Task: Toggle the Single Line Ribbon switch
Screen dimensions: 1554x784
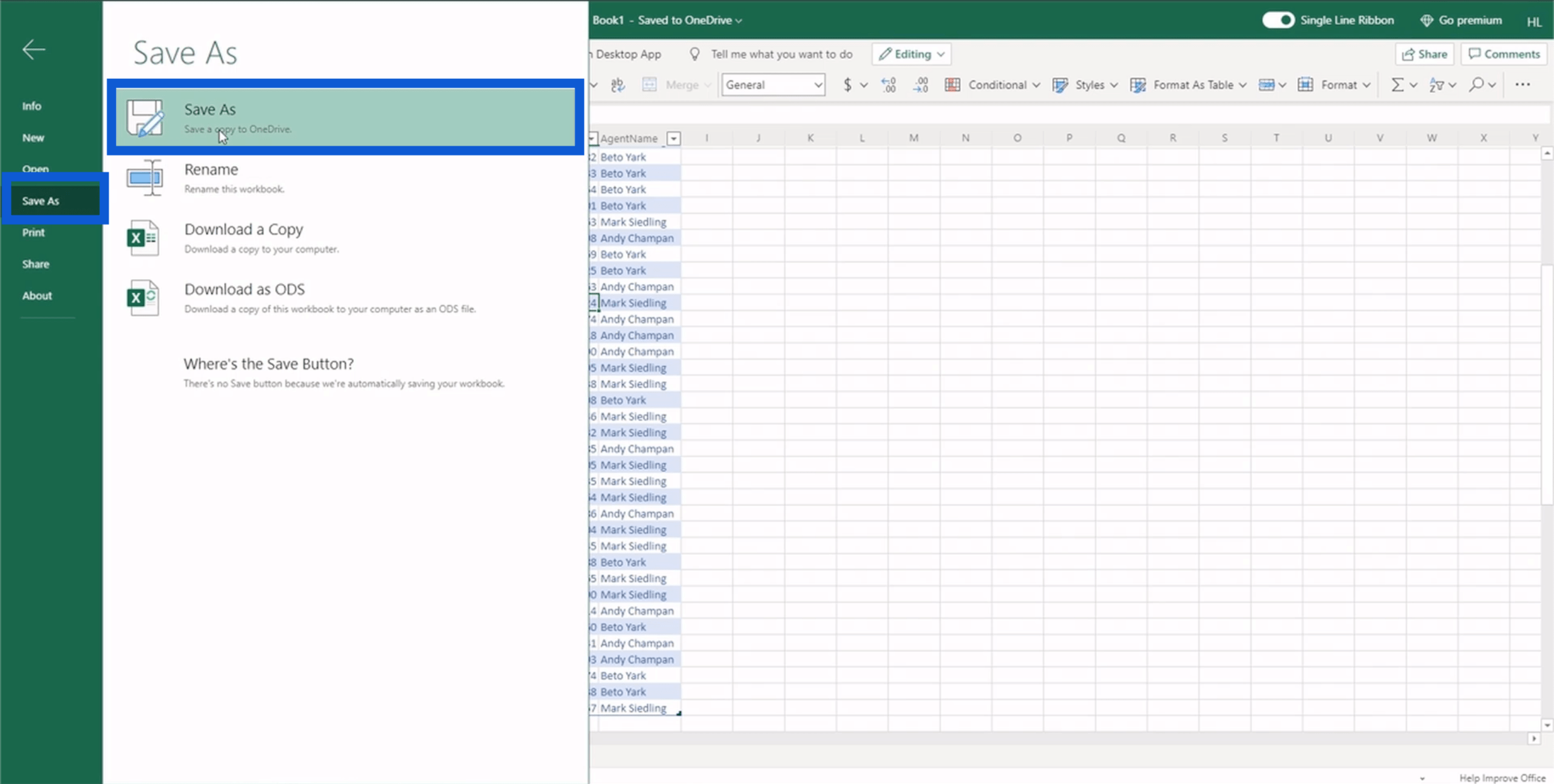Action: point(1279,19)
